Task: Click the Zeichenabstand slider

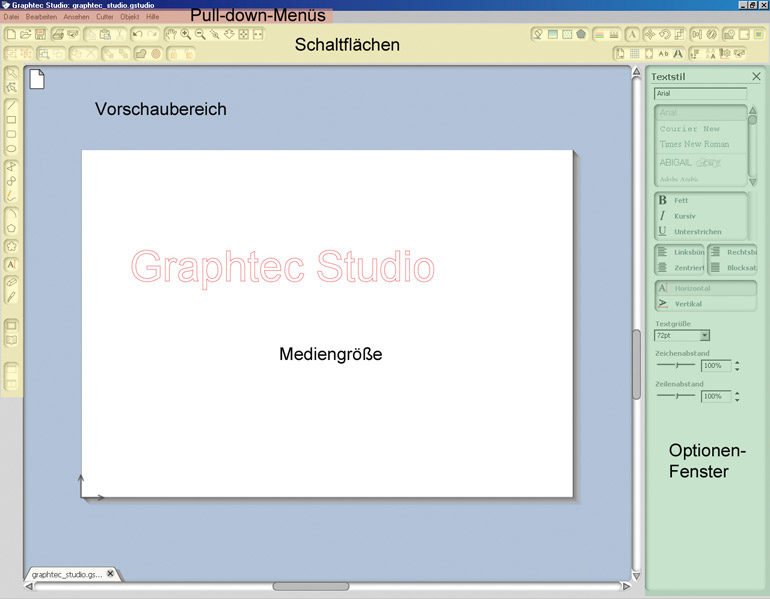Action: click(676, 365)
